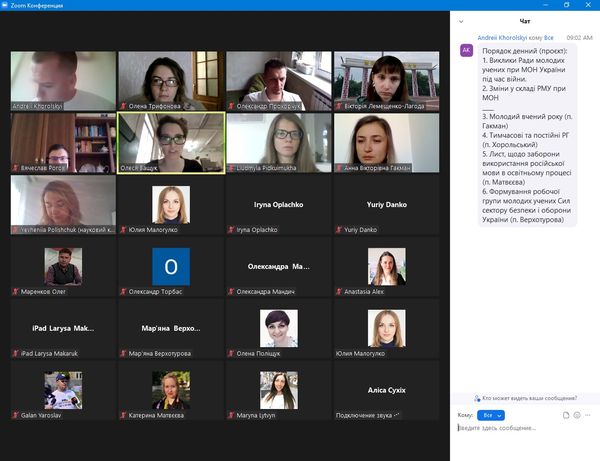Screen dimensions: 600x461
Task: Select Олександр Торбас's tile with the O avatar
Action: [x=171, y=268]
